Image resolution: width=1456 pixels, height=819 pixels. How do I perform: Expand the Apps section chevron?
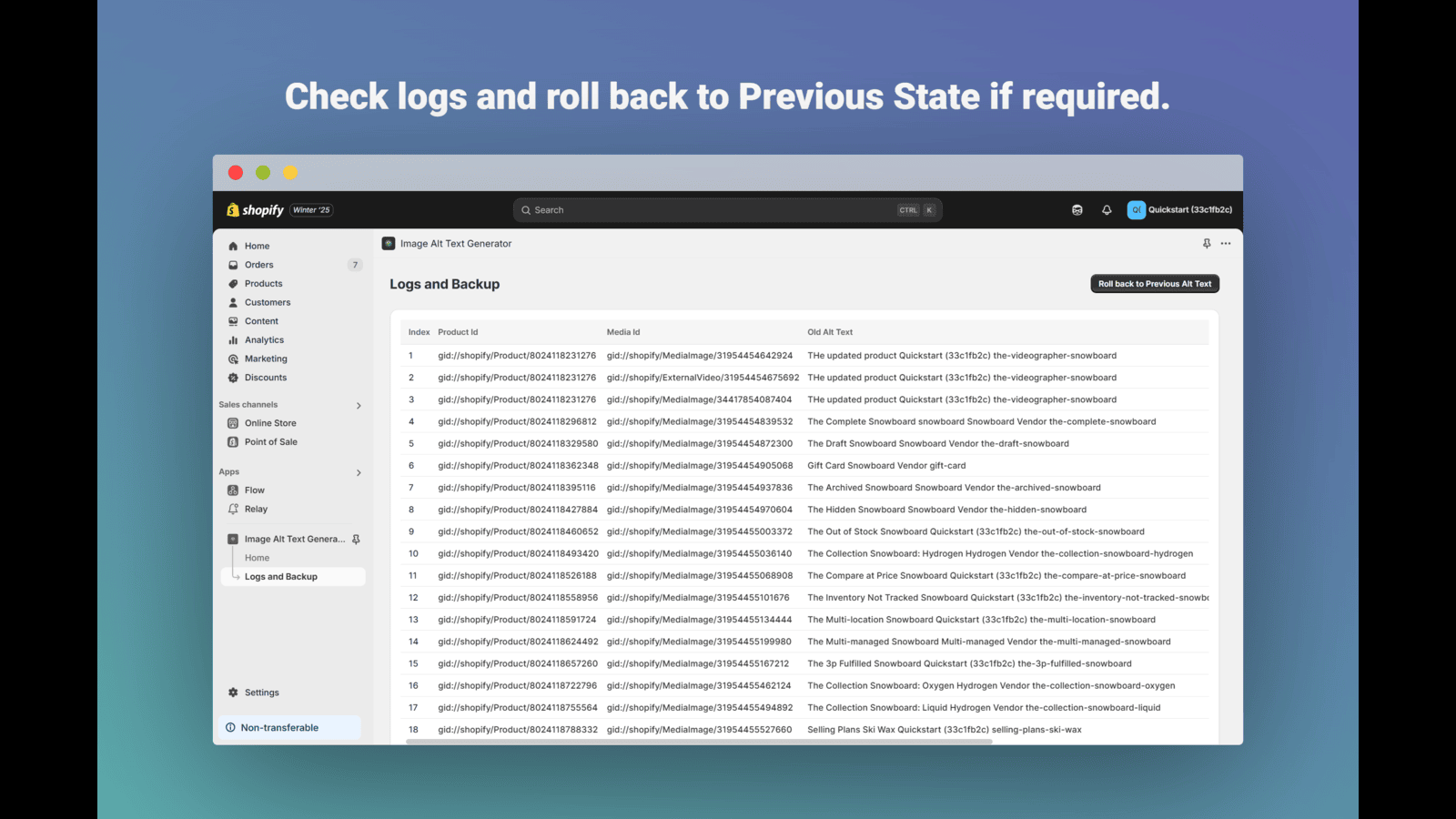click(359, 473)
